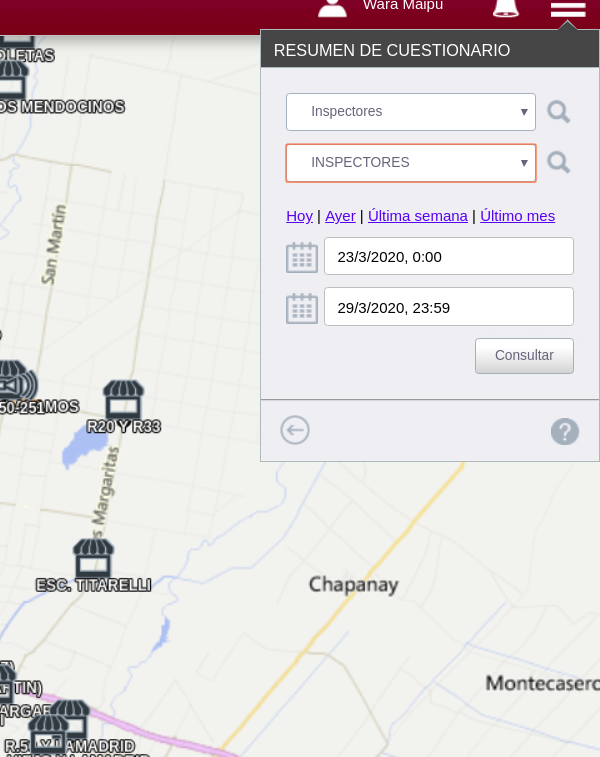Select the R20 Y R33 store marker
600x757 pixels.
(x=124, y=399)
